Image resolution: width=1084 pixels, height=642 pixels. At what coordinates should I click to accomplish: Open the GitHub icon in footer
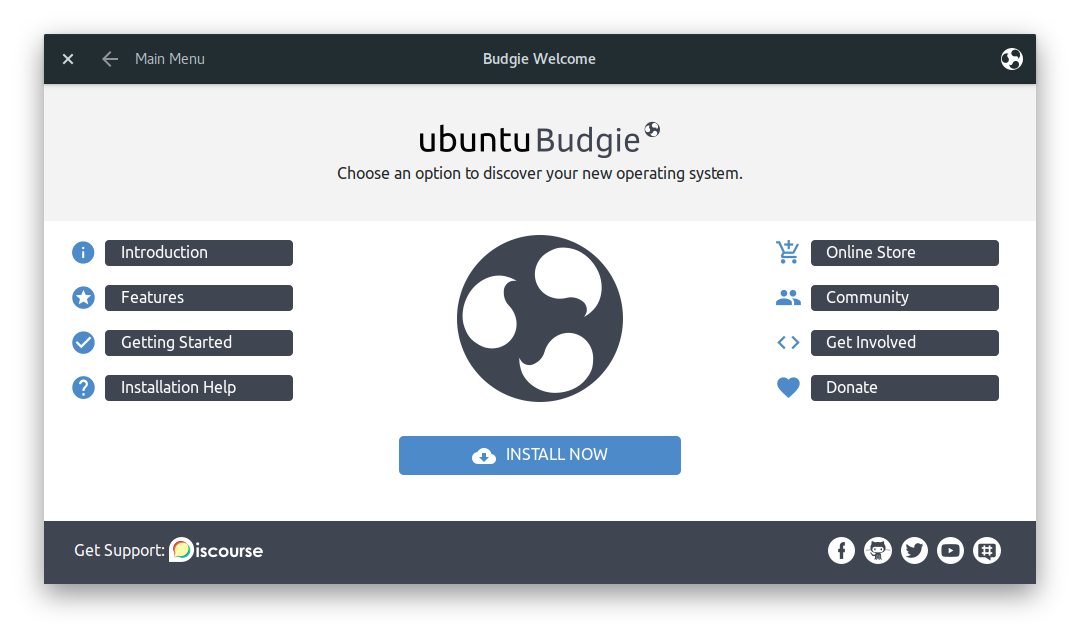click(x=878, y=551)
